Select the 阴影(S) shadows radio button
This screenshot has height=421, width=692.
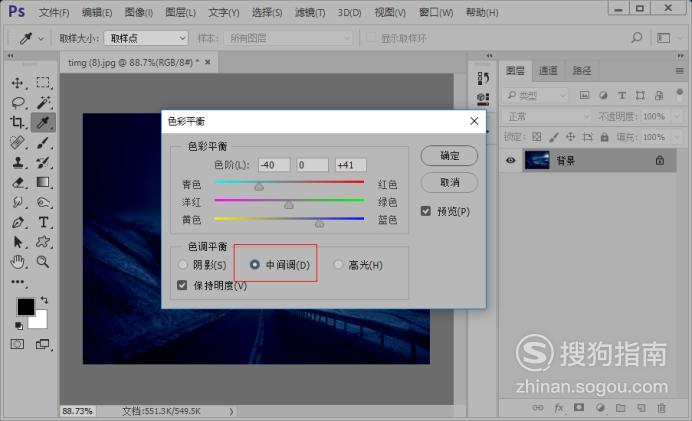(182, 265)
